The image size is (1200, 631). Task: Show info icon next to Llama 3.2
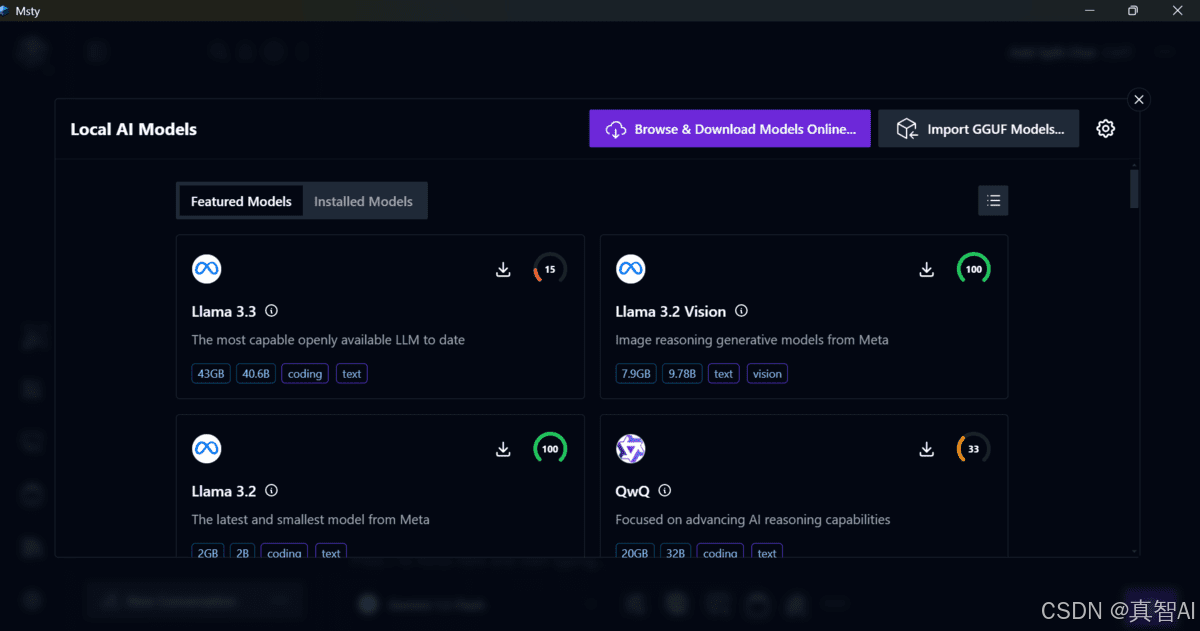coord(272,491)
